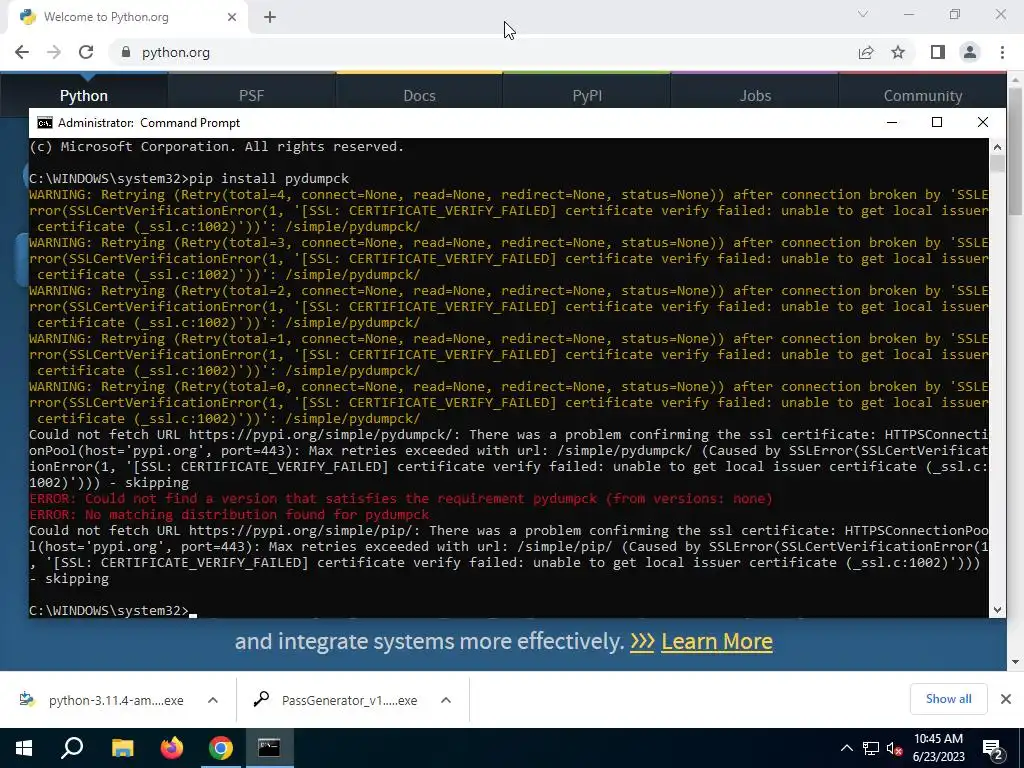The height and width of the screenshot is (768, 1024).
Task: Open a new browser tab with plus
Action: coord(270,17)
